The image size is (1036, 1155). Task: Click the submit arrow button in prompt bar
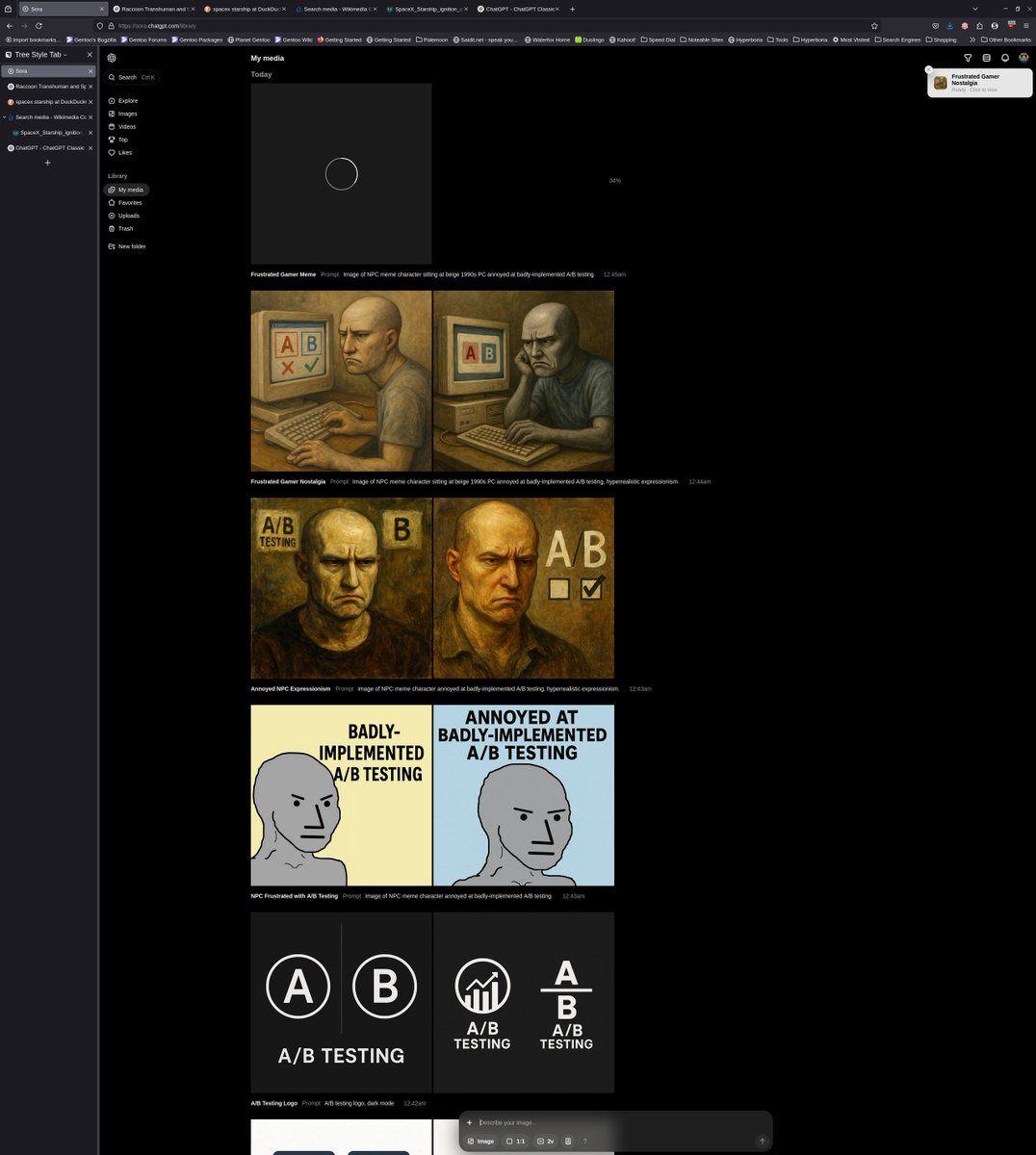coord(762,1142)
